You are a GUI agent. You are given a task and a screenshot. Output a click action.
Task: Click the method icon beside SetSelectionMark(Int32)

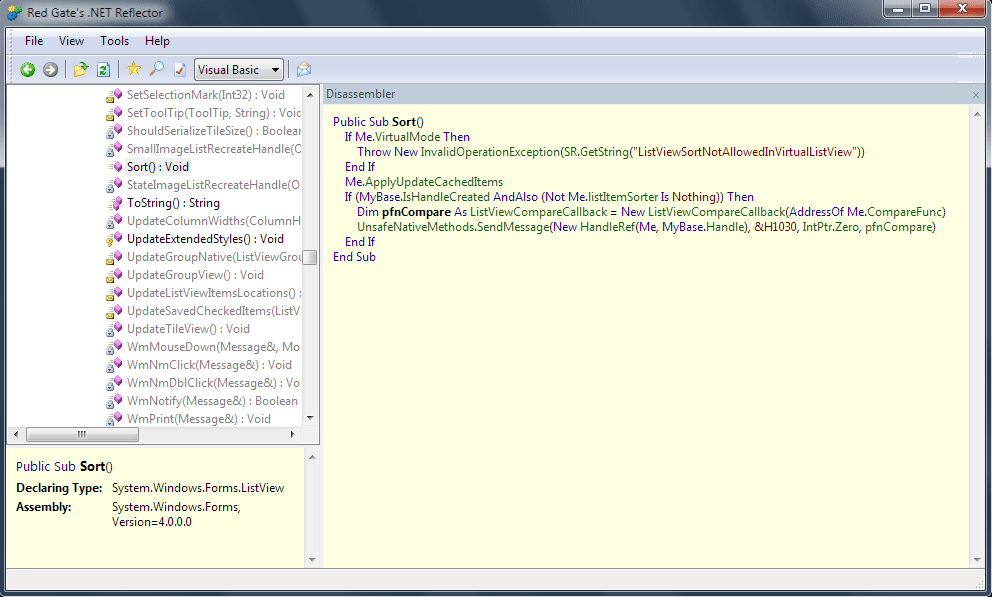[x=115, y=95]
